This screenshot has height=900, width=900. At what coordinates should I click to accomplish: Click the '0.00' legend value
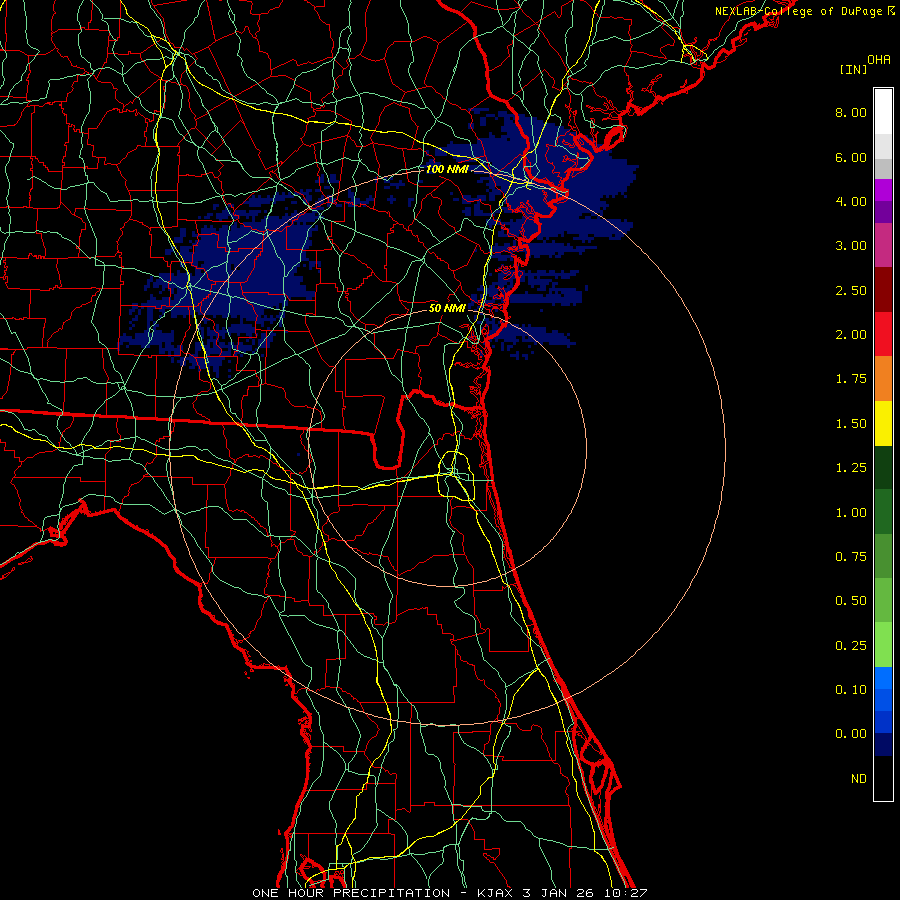(851, 734)
